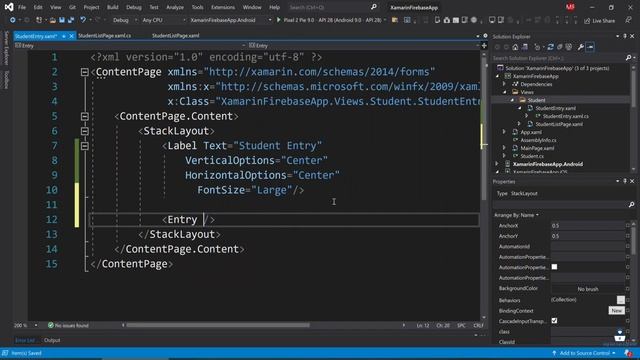Click the Solution Explorer Home icon
The image size is (640, 360).
515,47
